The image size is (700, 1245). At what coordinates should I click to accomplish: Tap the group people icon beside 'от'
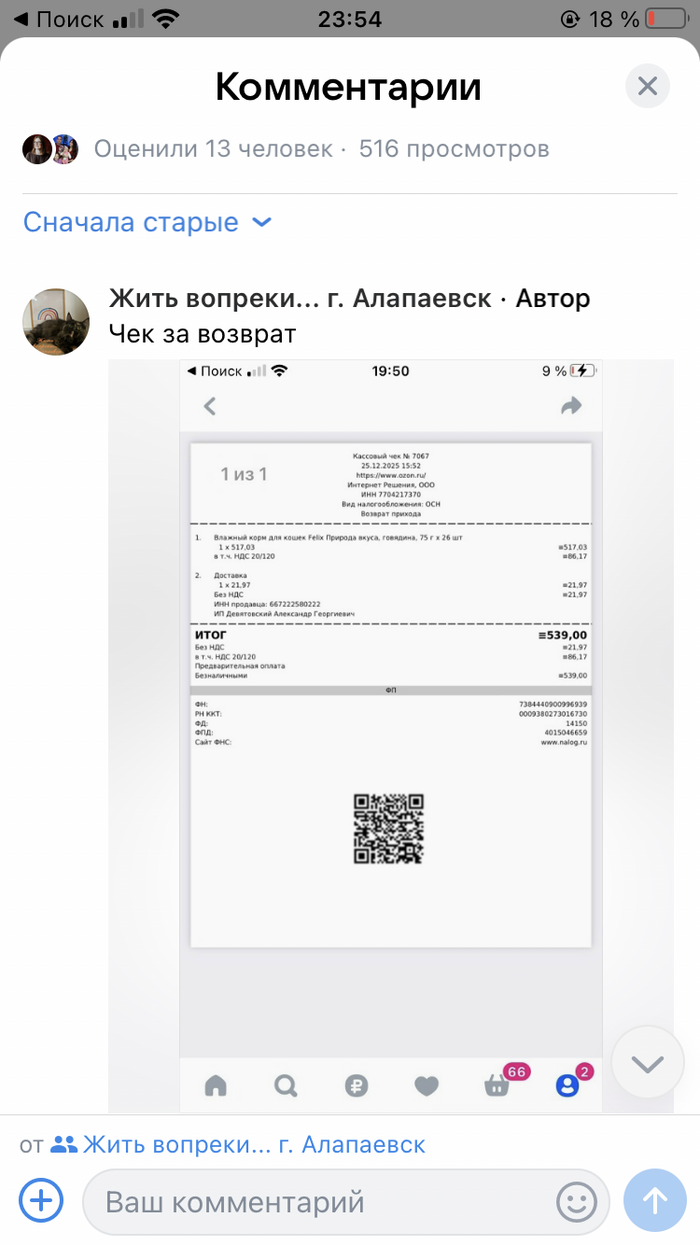pos(64,1144)
